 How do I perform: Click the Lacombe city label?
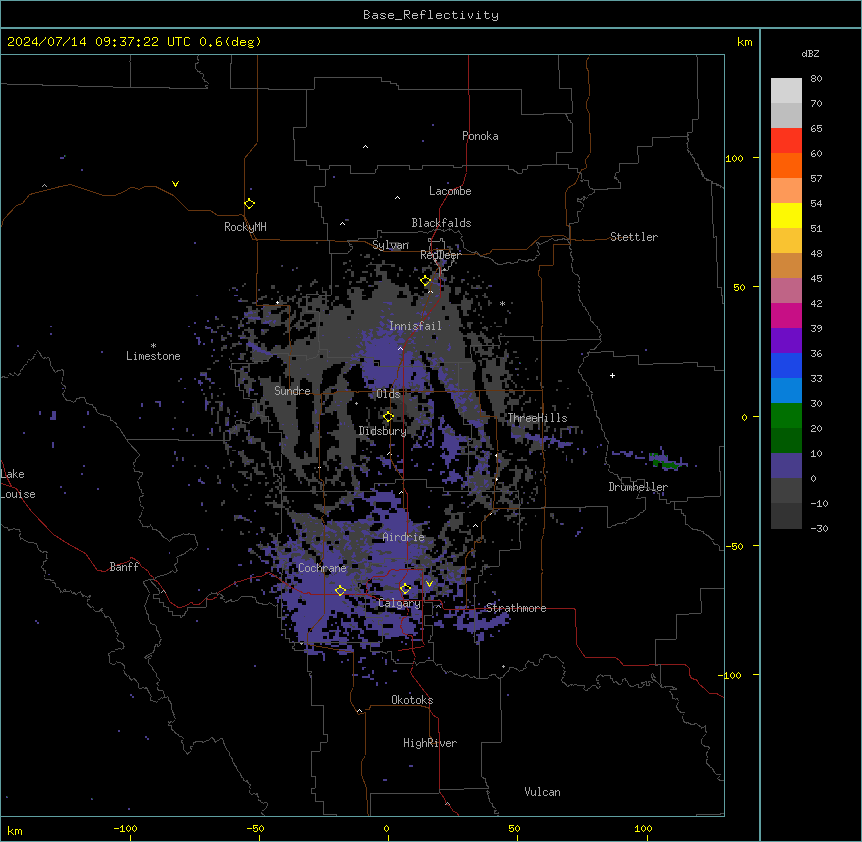[450, 191]
